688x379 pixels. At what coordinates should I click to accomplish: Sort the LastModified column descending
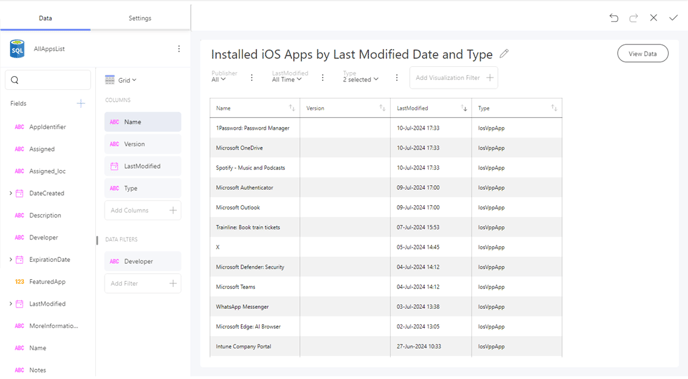point(464,108)
